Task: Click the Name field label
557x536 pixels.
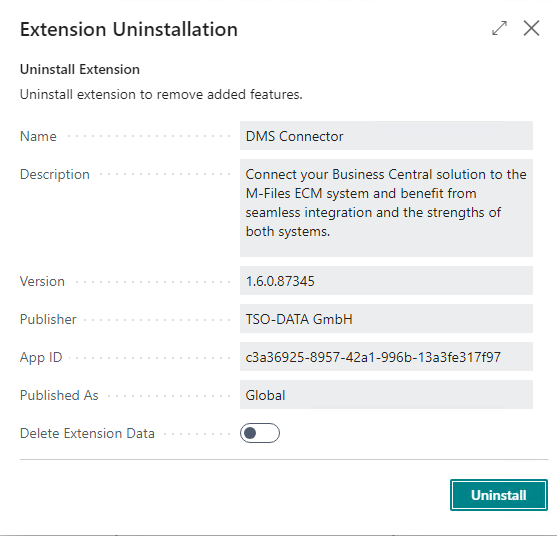Action: point(38,136)
